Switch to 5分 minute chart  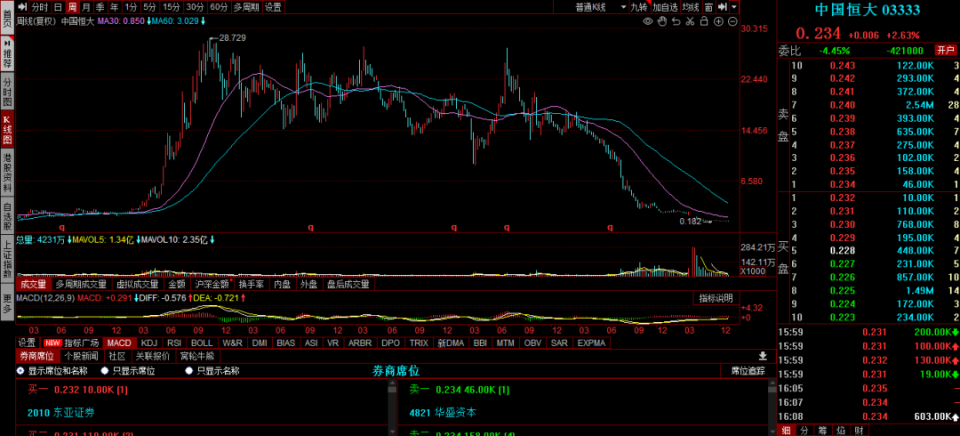150,7
